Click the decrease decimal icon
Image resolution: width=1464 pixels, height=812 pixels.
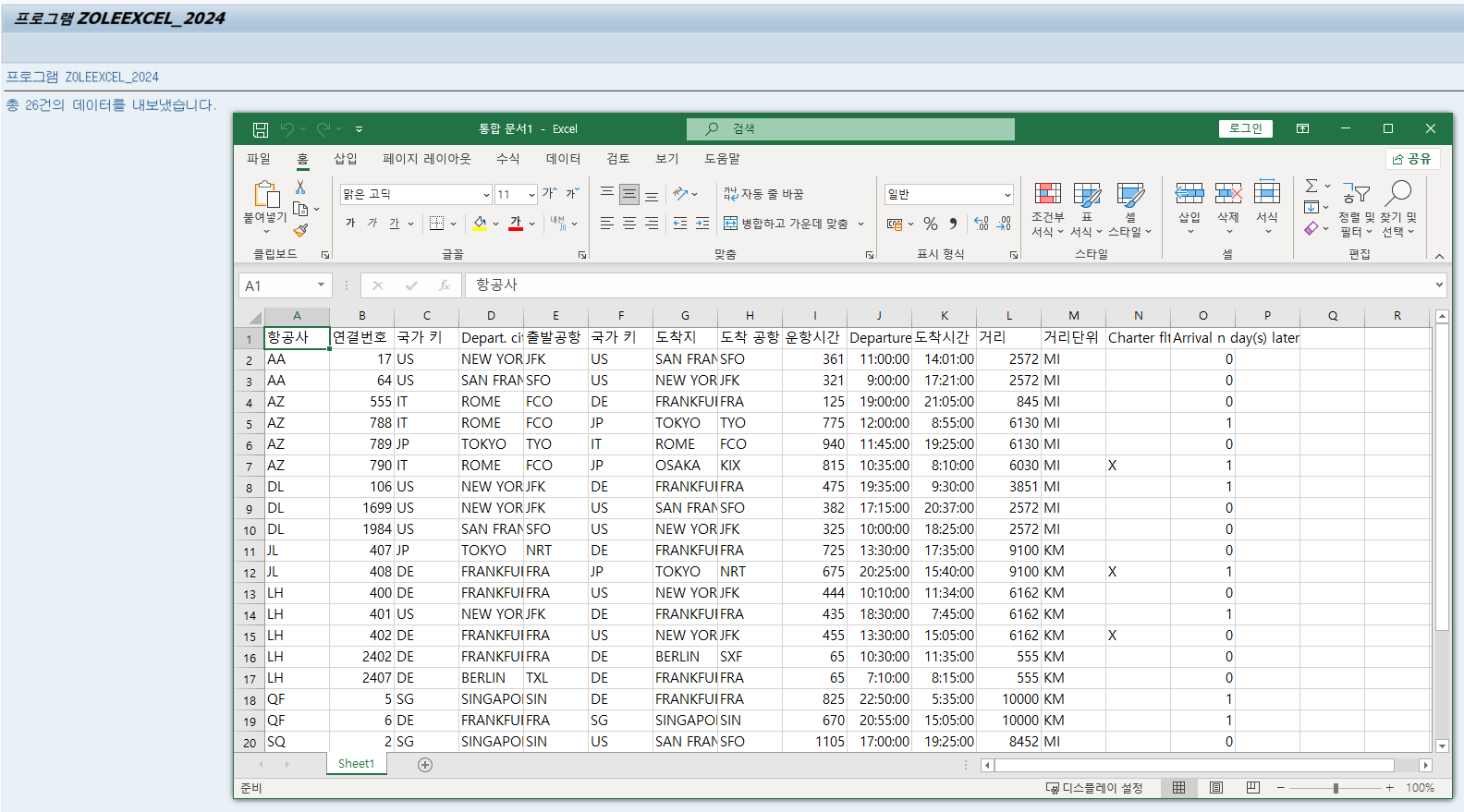point(1004,224)
